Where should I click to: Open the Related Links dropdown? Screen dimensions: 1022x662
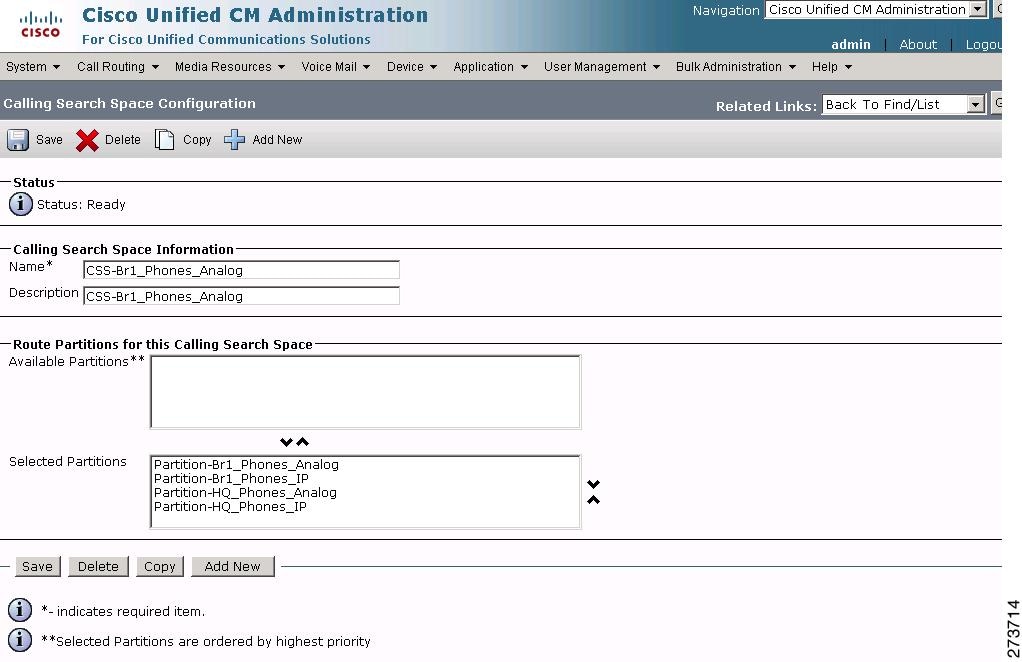pyautogui.click(x=903, y=104)
